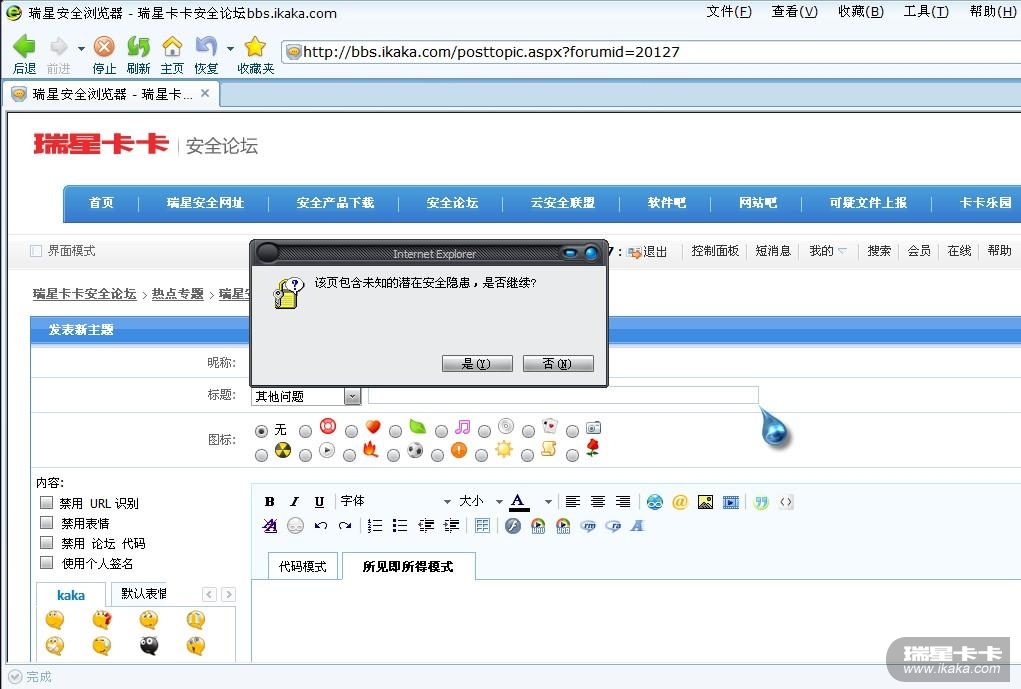This screenshot has width=1021, height=689.
Task: Insert quote block icon
Action: (761, 501)
